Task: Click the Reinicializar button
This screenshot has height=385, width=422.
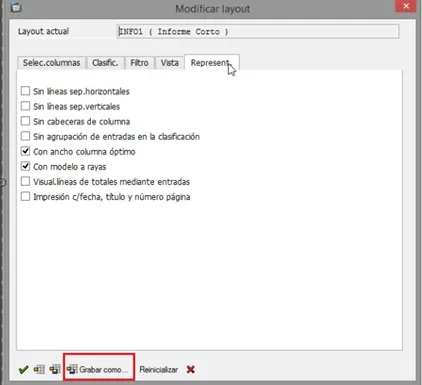Action: pos(159,369)
